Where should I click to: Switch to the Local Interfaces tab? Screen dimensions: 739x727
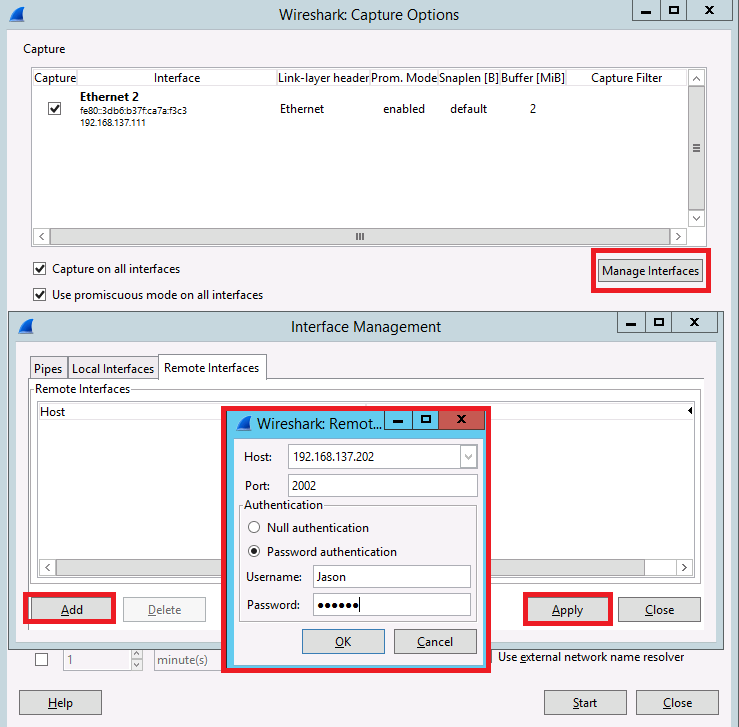point(113,368)
